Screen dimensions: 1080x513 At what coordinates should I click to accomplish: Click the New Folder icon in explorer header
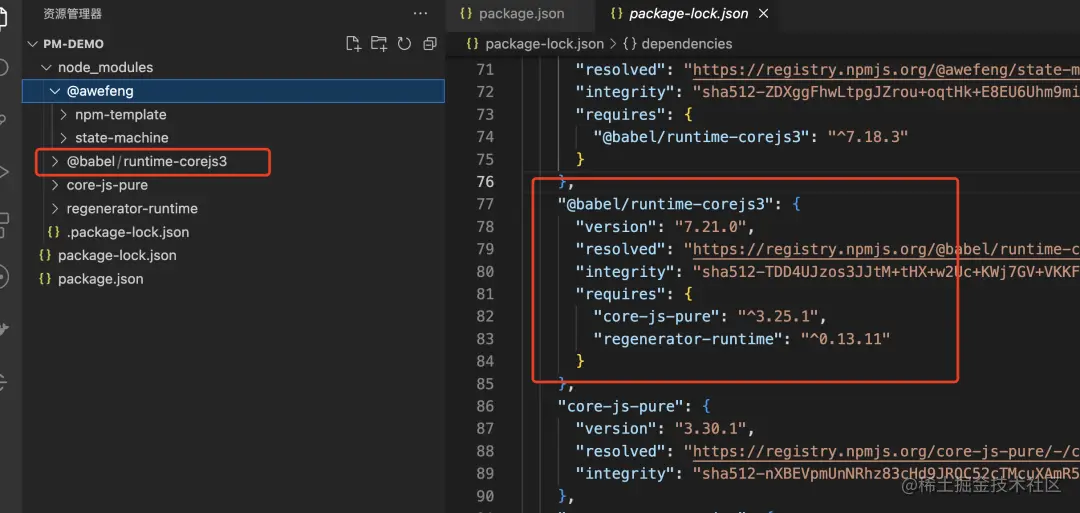point(379,44)
